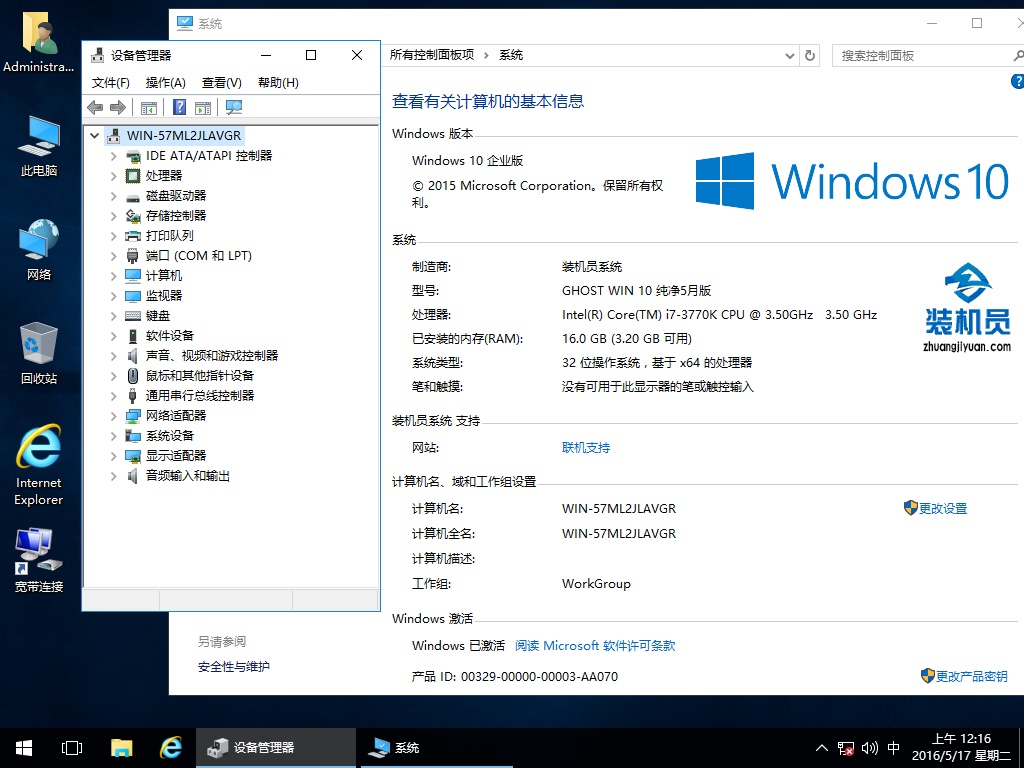Click the Scan for hardware changes toolbar icon
The height and width of the screenshot is (768, 1024).
click(x=234, y=108)
